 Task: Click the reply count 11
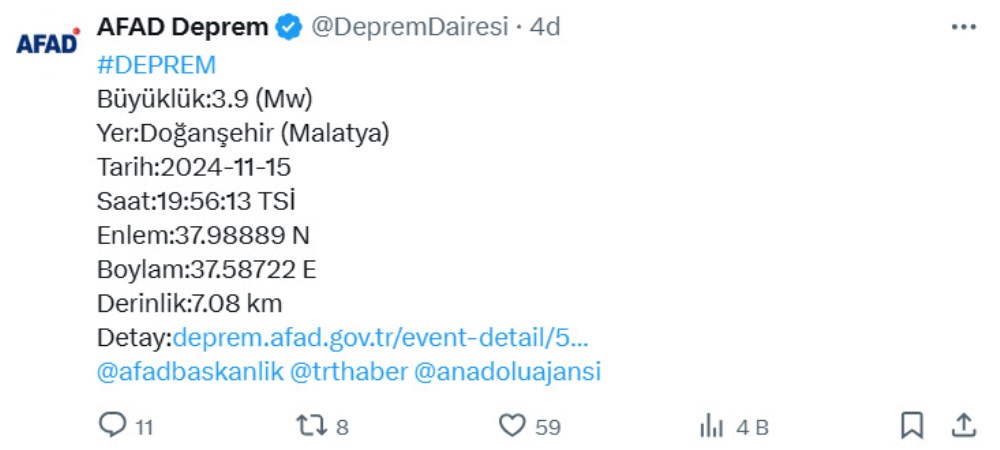tap(144, 427)
